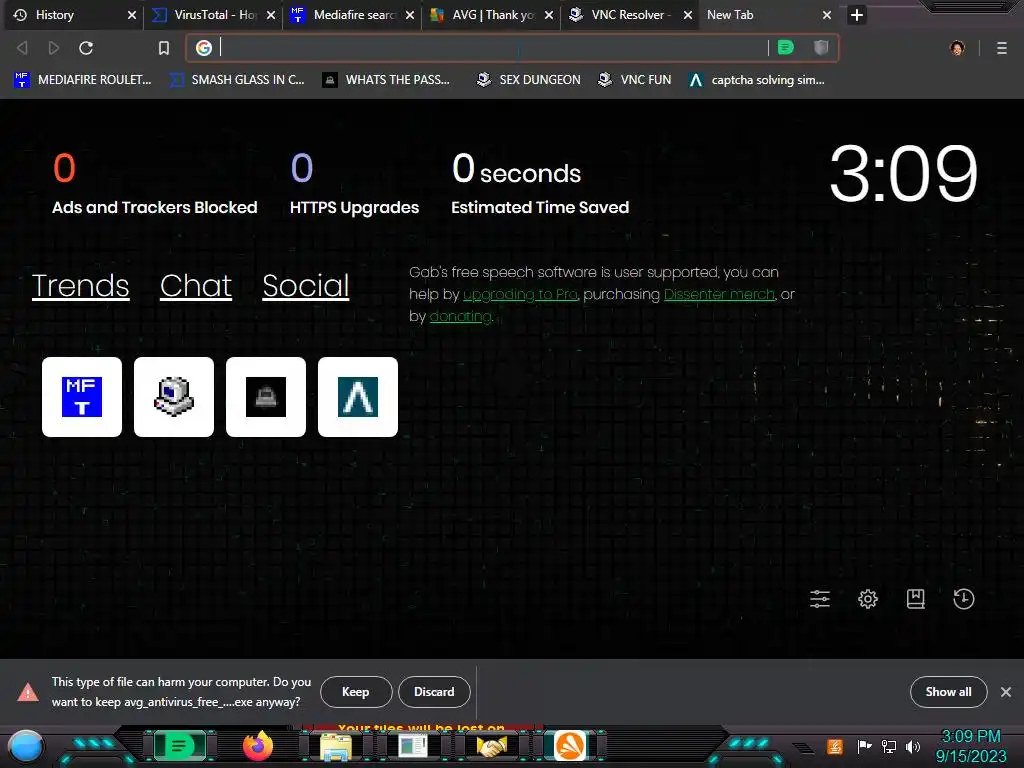Click the taskbar date and time
Screen dimensions: 1024x768
(x=971, y=746)
